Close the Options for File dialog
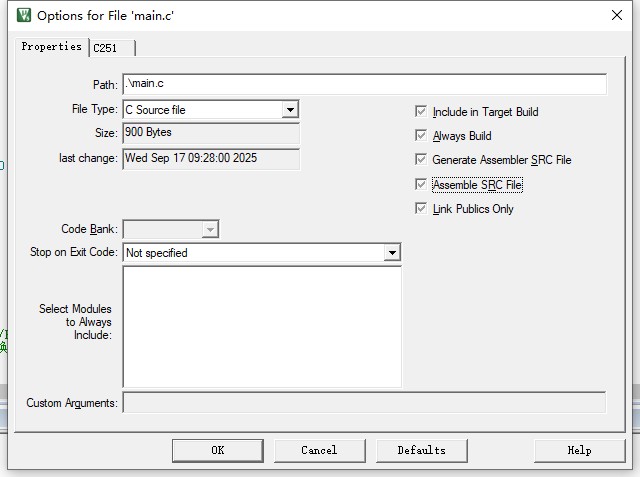Viewport: 640px width, 477px height. 616,15
